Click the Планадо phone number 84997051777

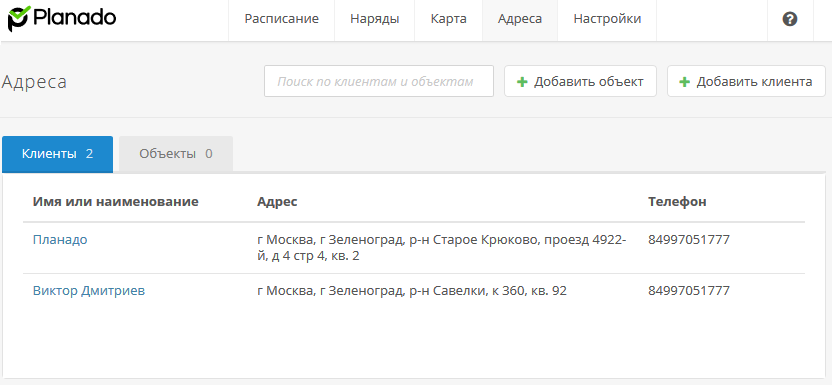[x=689, y=240]
